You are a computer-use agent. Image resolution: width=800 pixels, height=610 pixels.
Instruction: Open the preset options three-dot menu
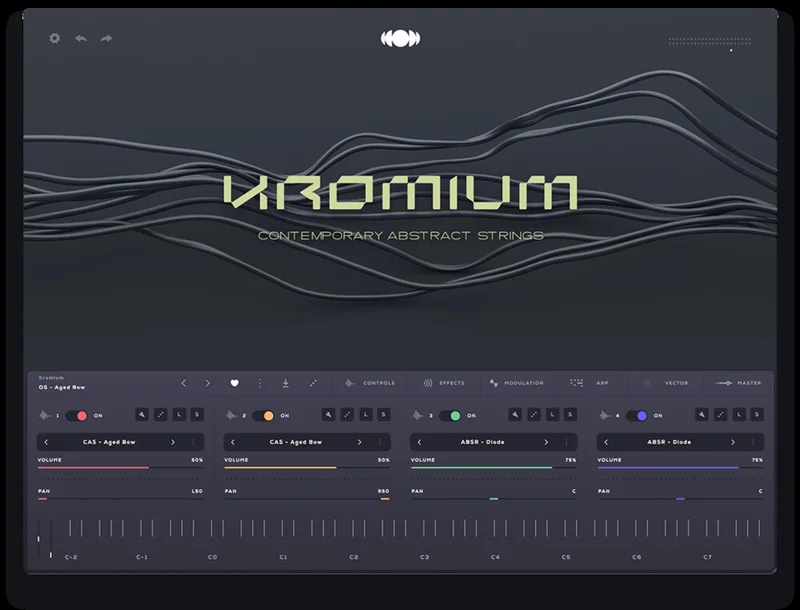point(260,383)
